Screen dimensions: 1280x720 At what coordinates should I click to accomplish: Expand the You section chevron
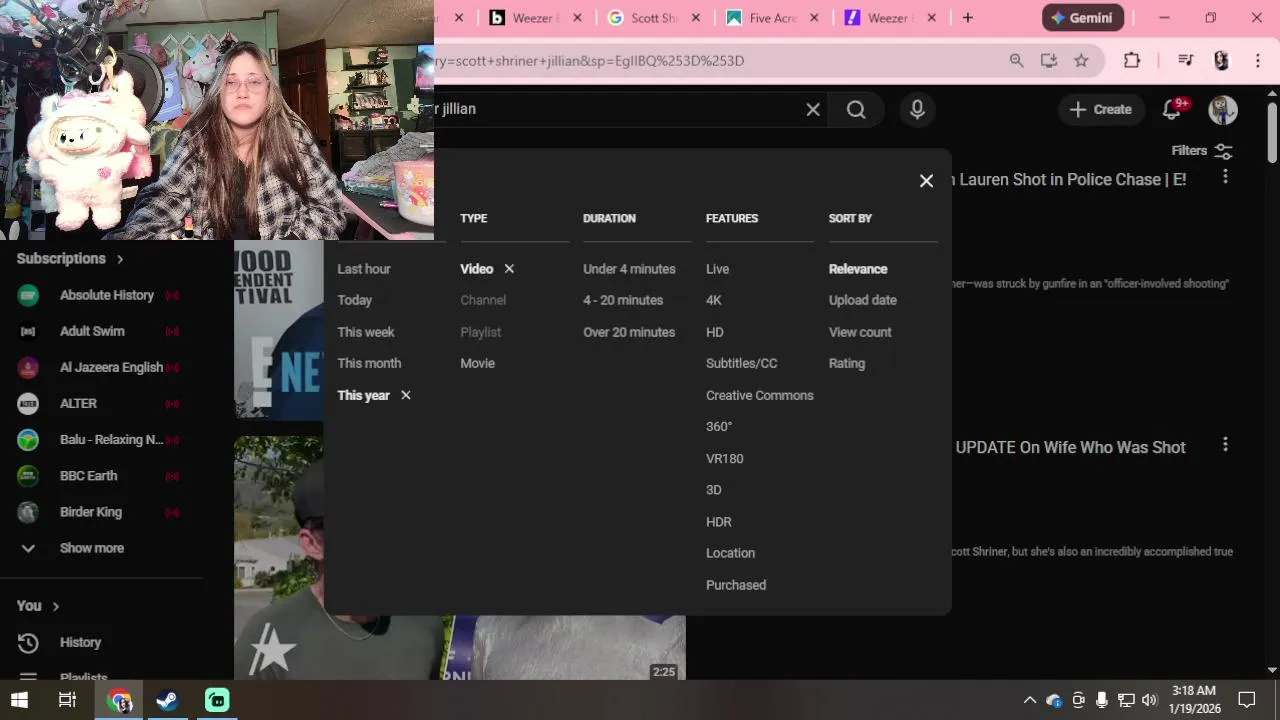pyautogui.click(x=56, y=606)
